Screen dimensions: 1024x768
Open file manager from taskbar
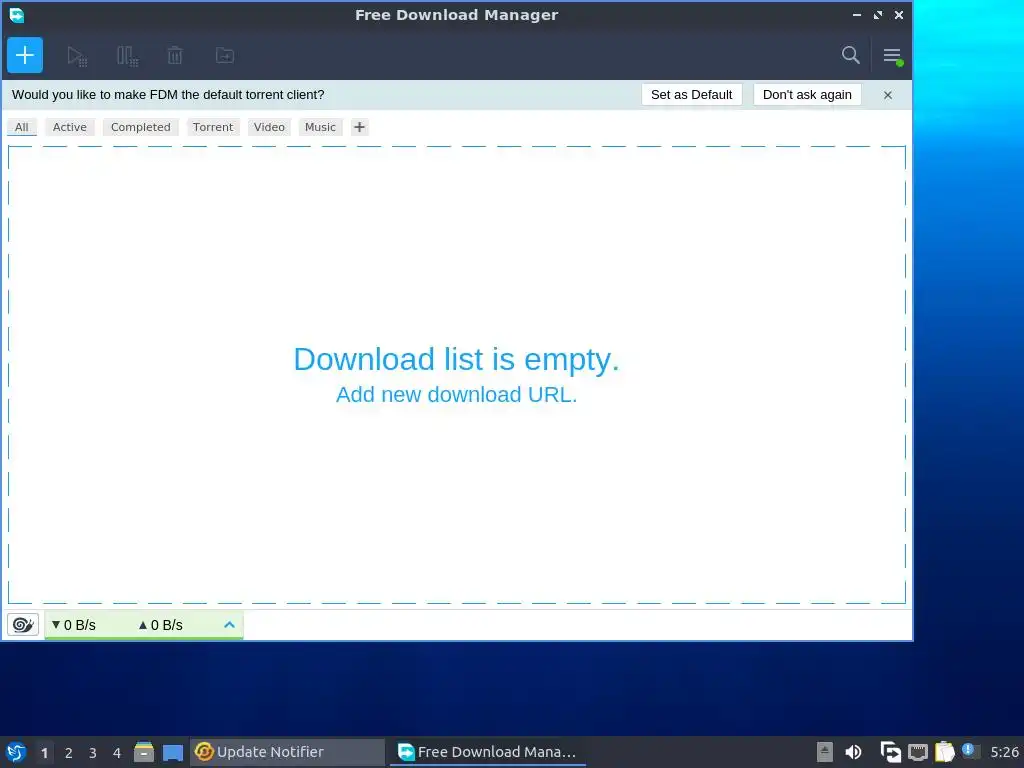point(144,752)
